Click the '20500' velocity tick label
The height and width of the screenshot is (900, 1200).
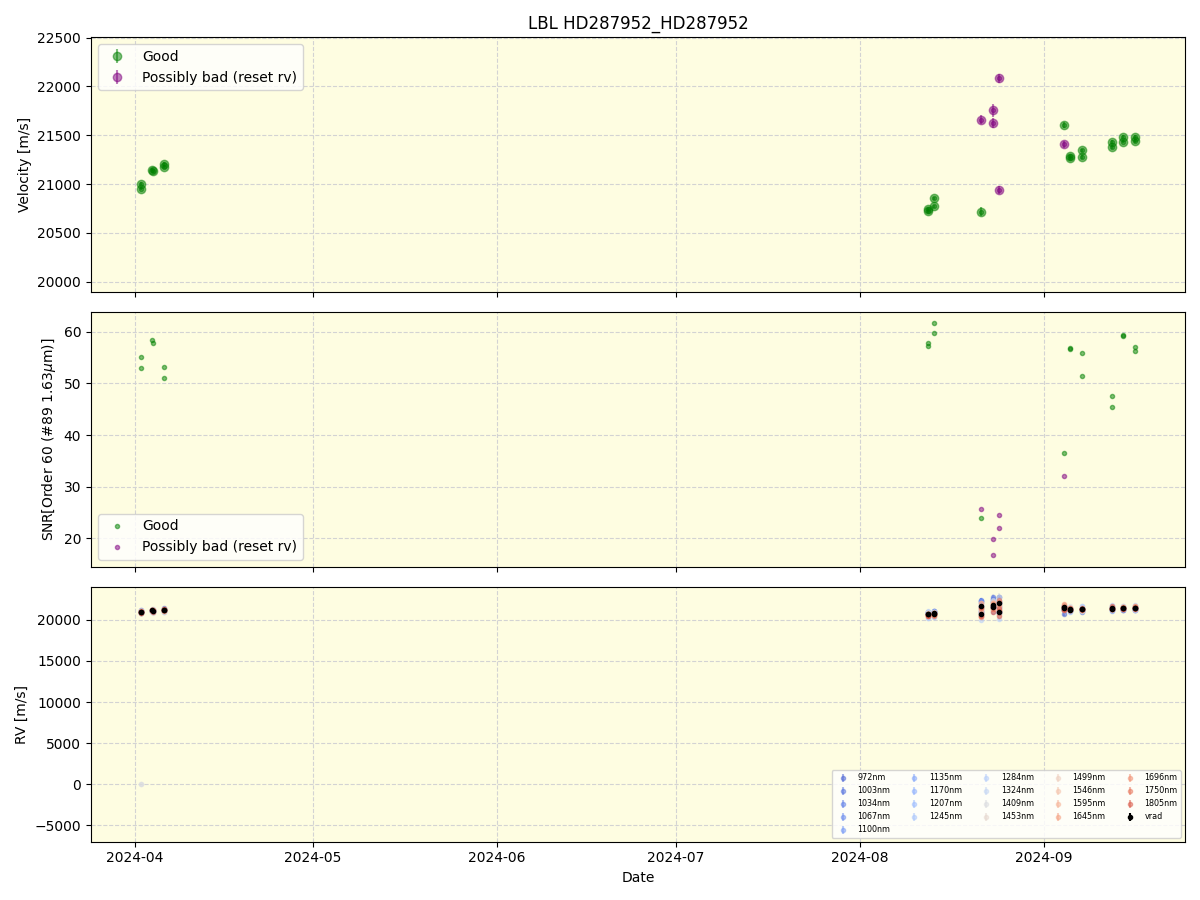59,234
